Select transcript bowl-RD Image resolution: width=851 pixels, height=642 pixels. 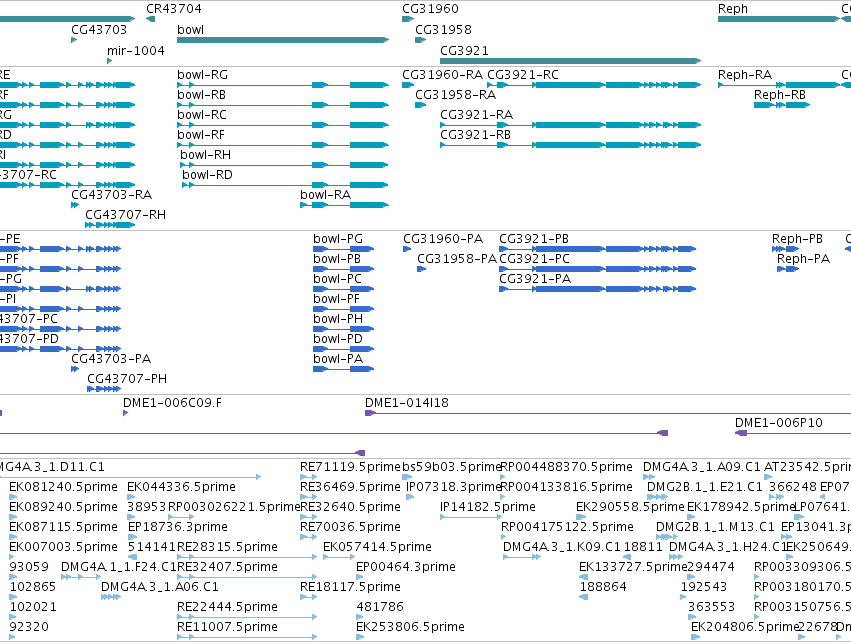pos(285,185)
